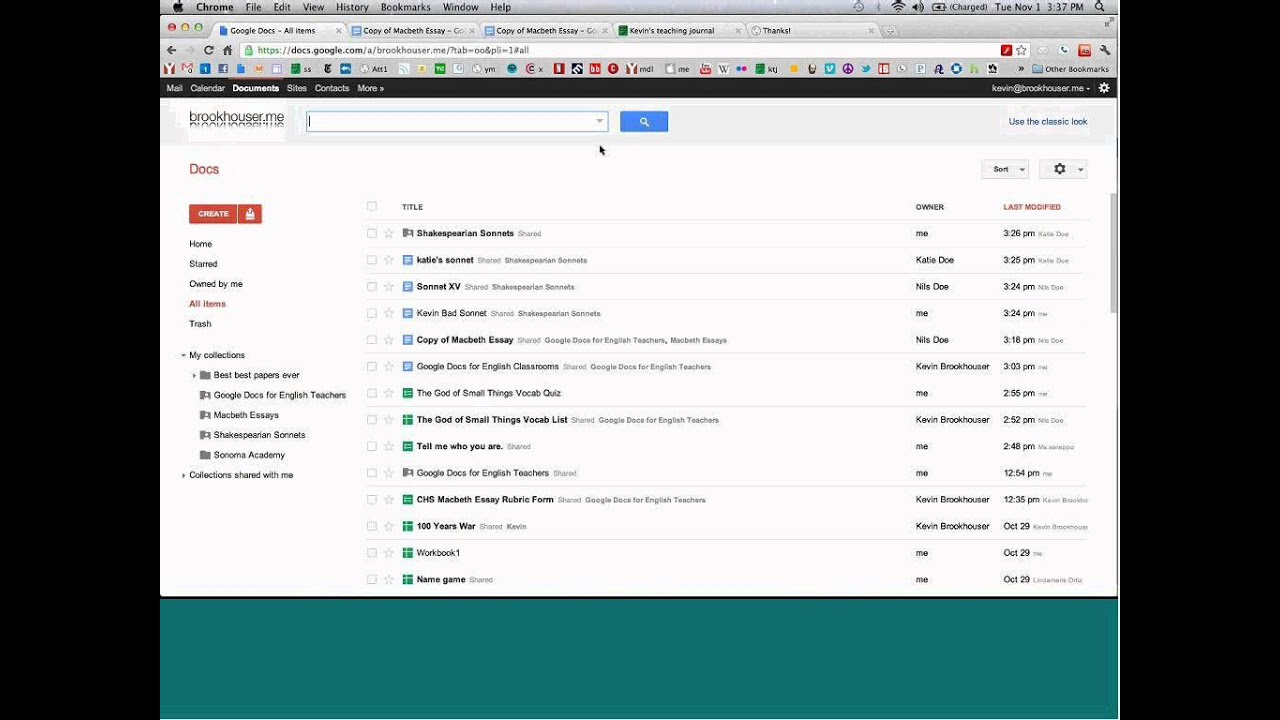Click the gear icon in the black bar
Viewport: 1280px width, 720px height.
coord(1104,88)
